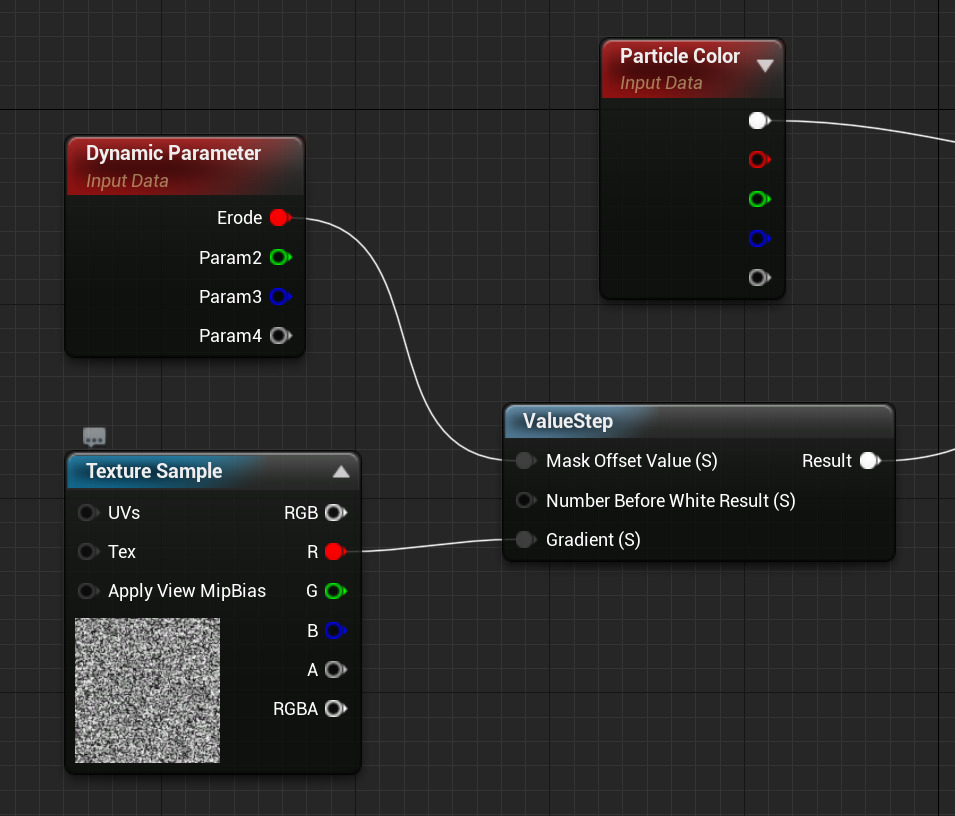The height and width of the screenshot is (816, 955).
Task: Click the white RGB output pin on Particle Color
Action: click(758, 121)
